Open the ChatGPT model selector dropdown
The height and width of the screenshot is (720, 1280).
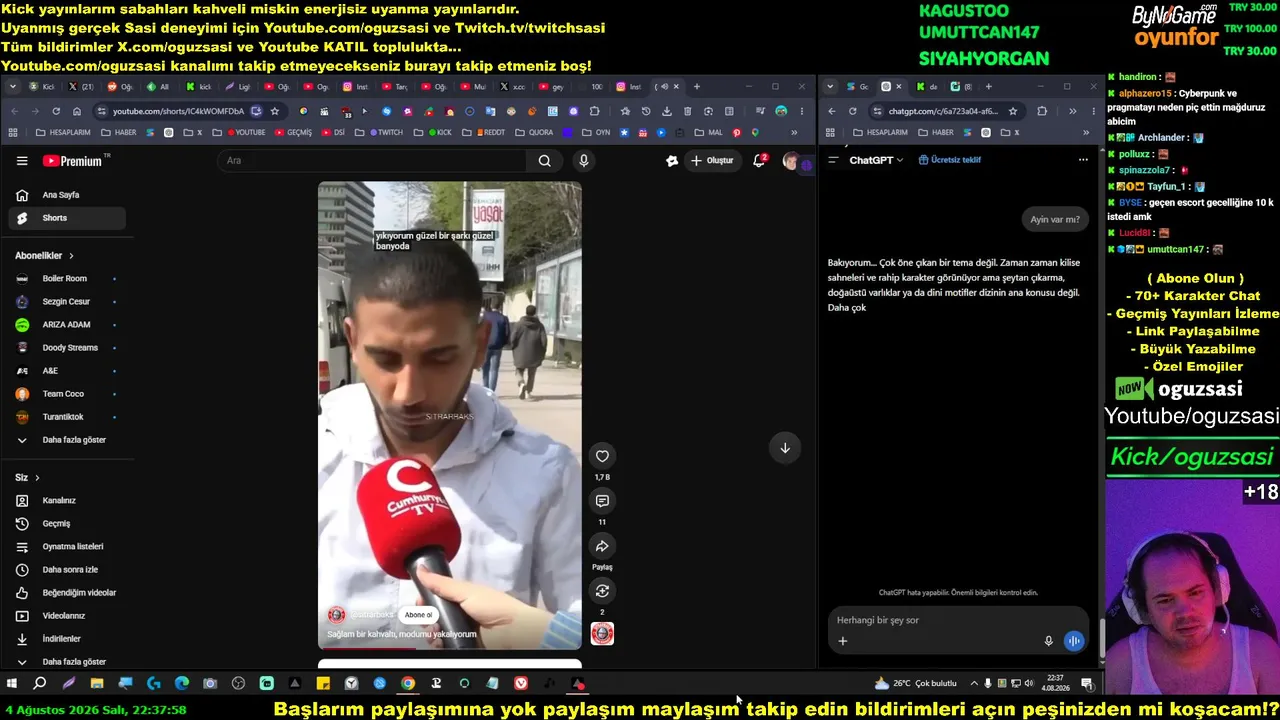[x=876, y=160]
